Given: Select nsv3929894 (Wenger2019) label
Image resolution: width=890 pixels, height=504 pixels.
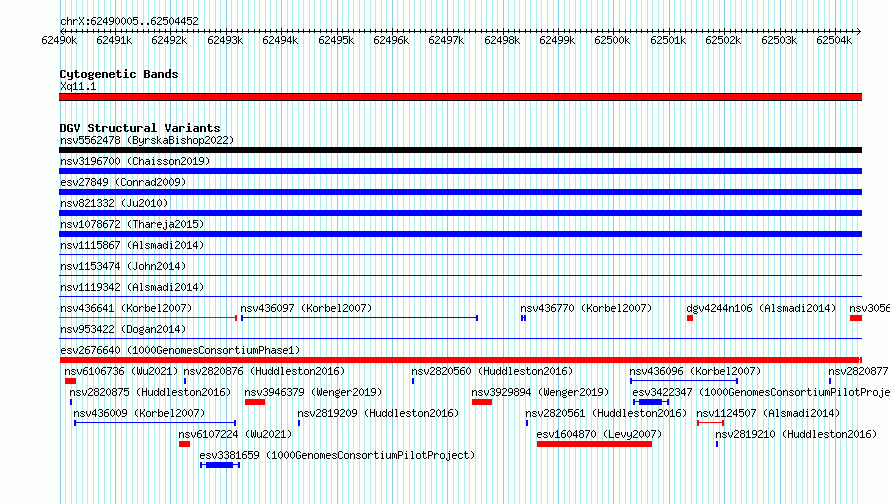Looking at the screenshot, I should coord(540,392).
